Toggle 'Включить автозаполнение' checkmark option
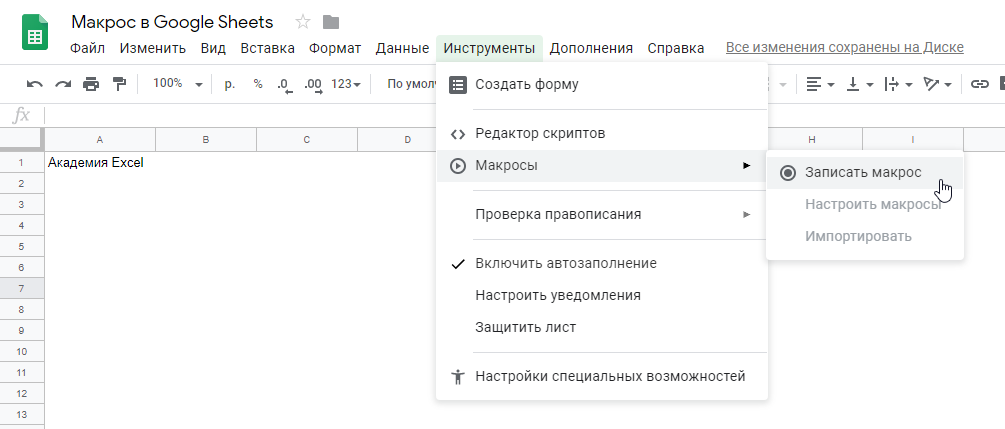Viewport: 1005px width, 429px height. [x=565, y=264]
